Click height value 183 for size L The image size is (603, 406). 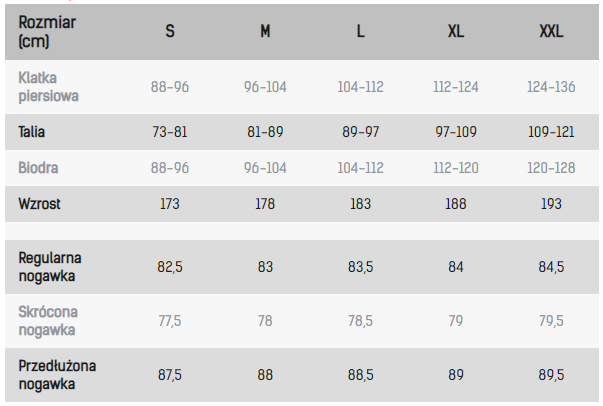(x=361, y=203)
